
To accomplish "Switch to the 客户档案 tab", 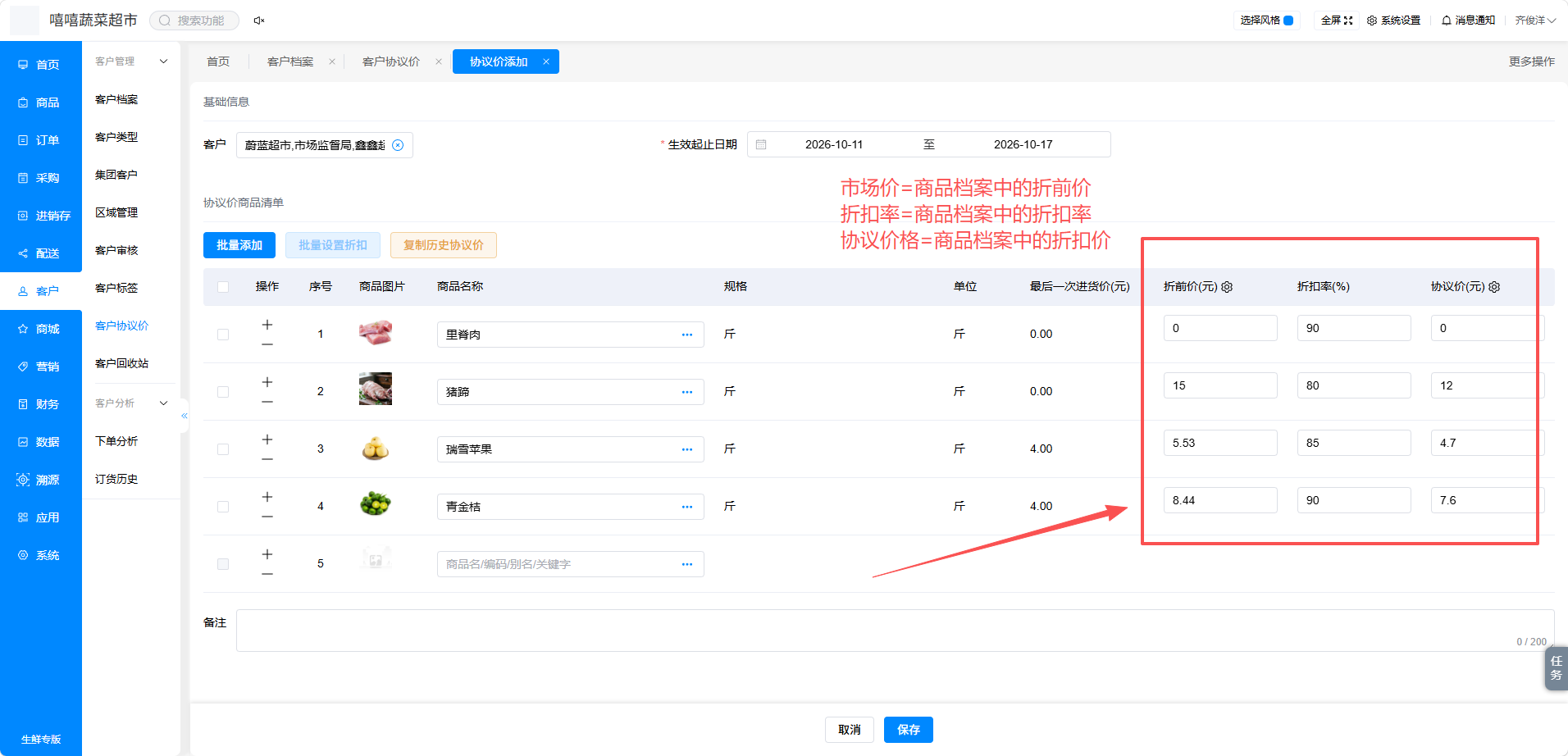I will tap(290, 61).
